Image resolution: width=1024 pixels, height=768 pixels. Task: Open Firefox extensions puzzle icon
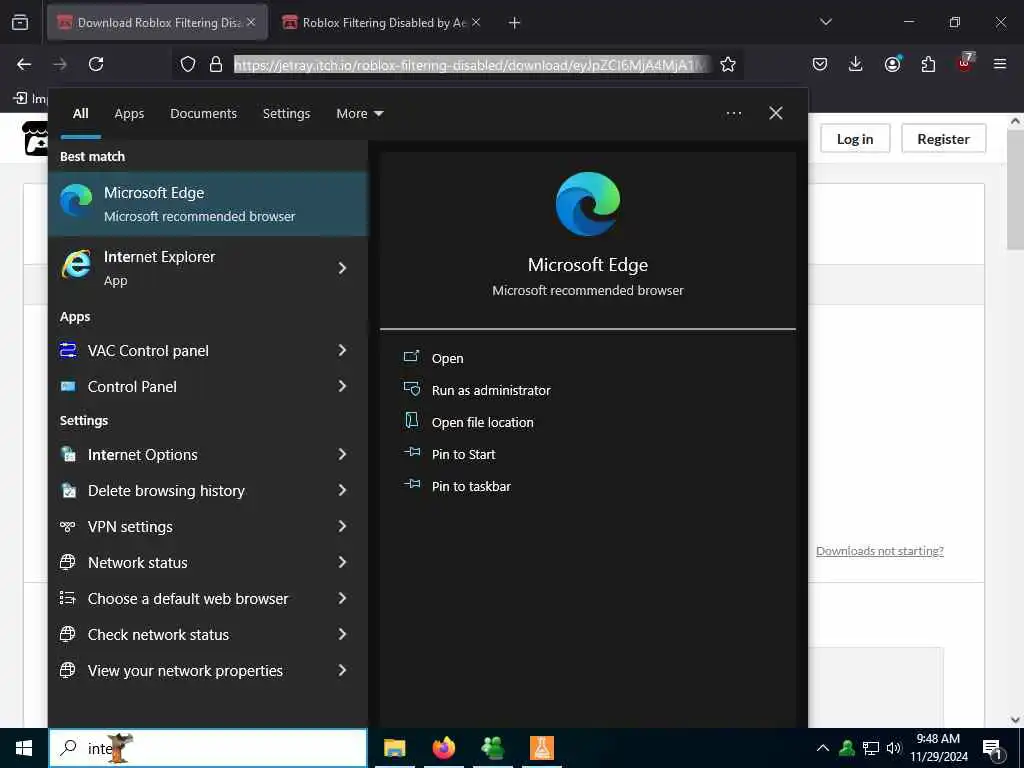pyautogui.click(x=928, y=64)
